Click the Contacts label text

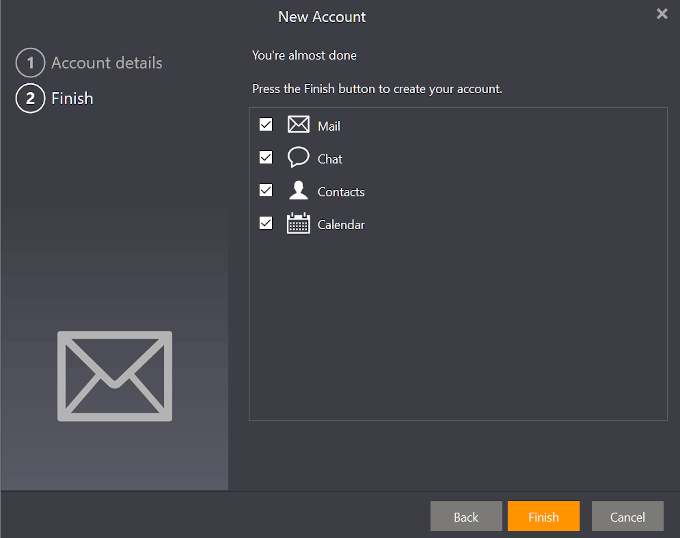[341, 192]
